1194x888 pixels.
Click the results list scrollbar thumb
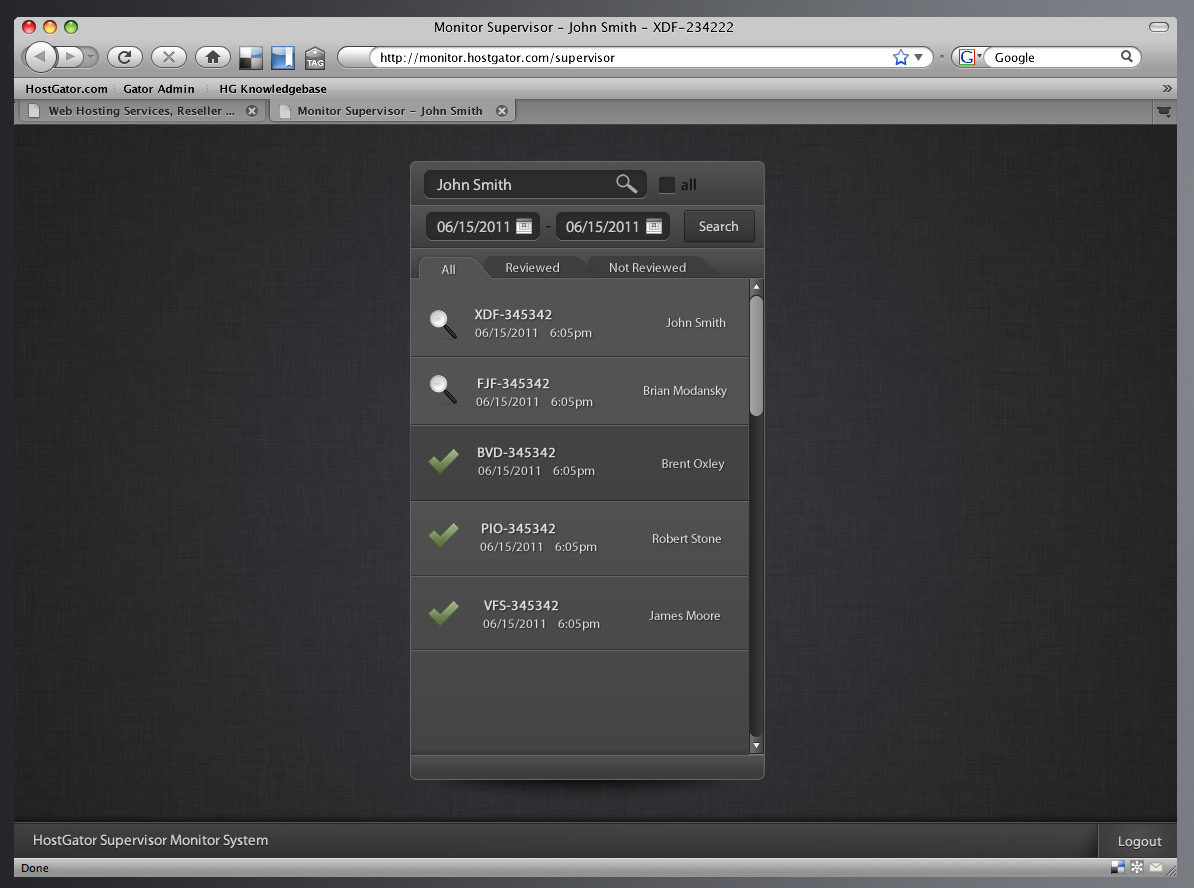coord(756,356)
